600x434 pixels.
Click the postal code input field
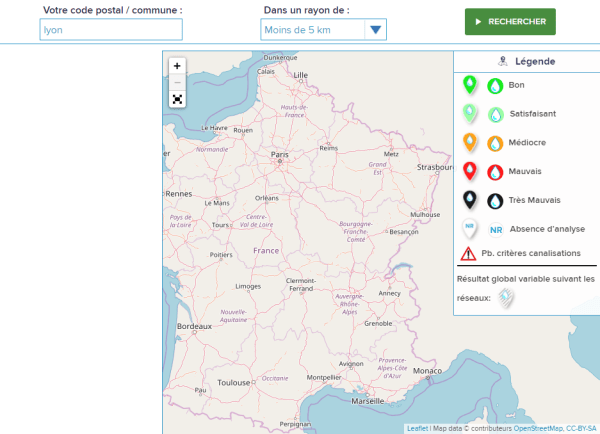pyautogui.click(x=111, y=30)
